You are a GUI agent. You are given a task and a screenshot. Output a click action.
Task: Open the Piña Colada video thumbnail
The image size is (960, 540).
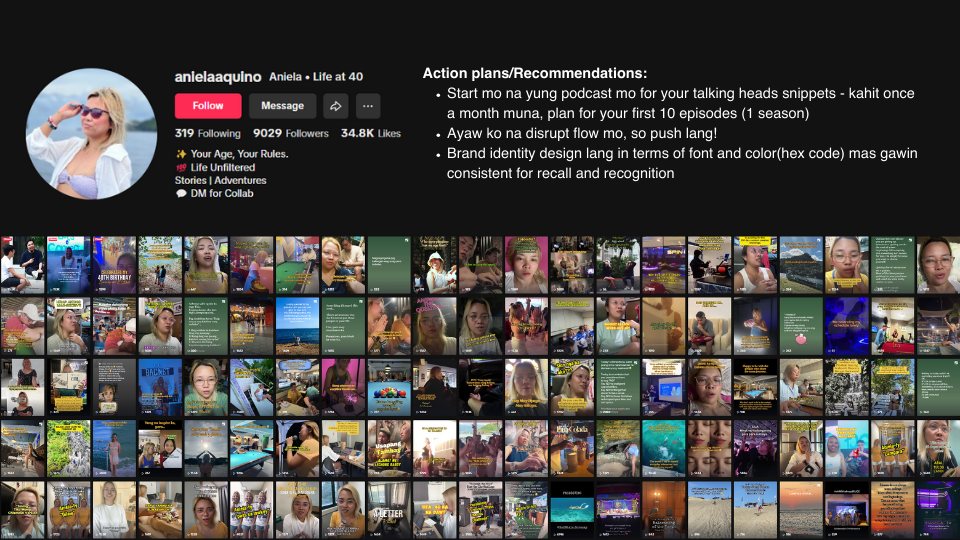571,448
